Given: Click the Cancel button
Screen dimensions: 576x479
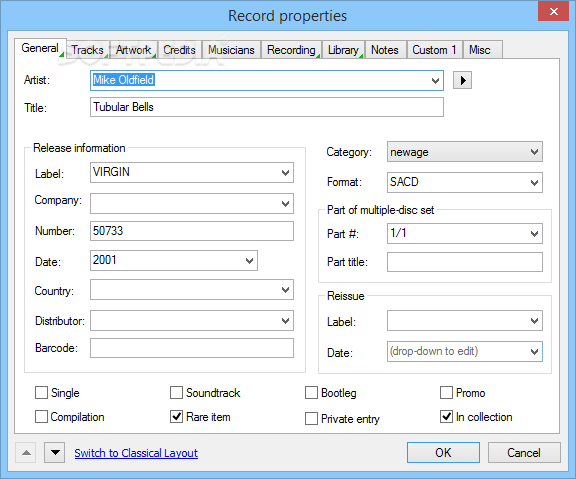Looking at the screenshot, I should point(524,453).
